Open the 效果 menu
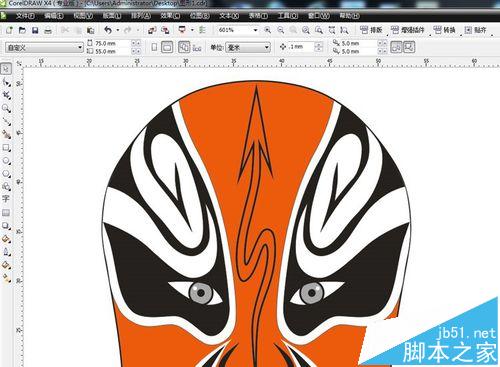Image resolution: width=500 pixels, height=367 pixels. coord(170,16)
